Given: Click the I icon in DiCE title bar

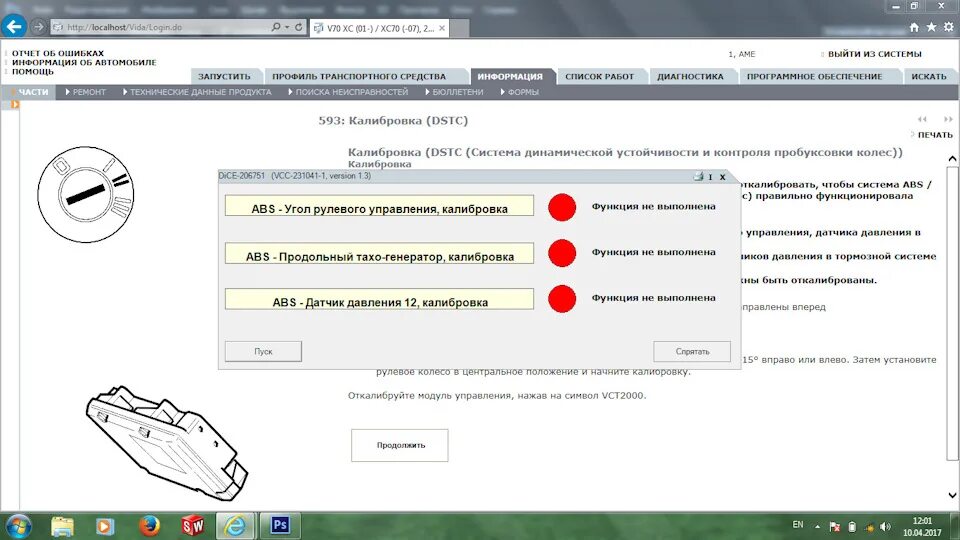Looking at the screenshot, I should coord(710,177).
